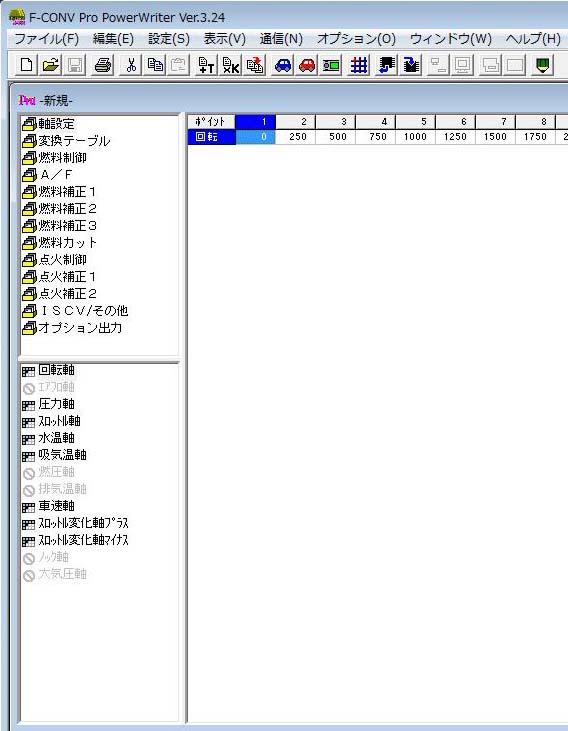Click the red car toolbar icon
This screenshot has height=731, width=568.
(307, 65)
